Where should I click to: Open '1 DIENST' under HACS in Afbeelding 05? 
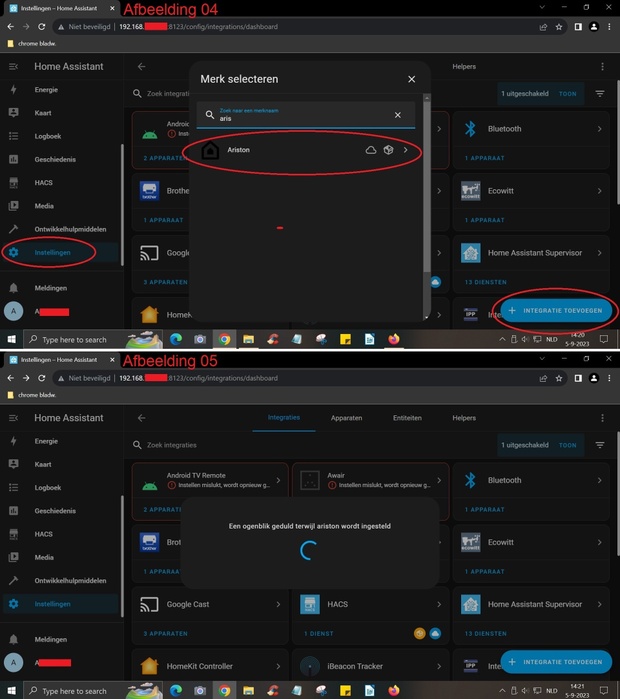(319, 633)
